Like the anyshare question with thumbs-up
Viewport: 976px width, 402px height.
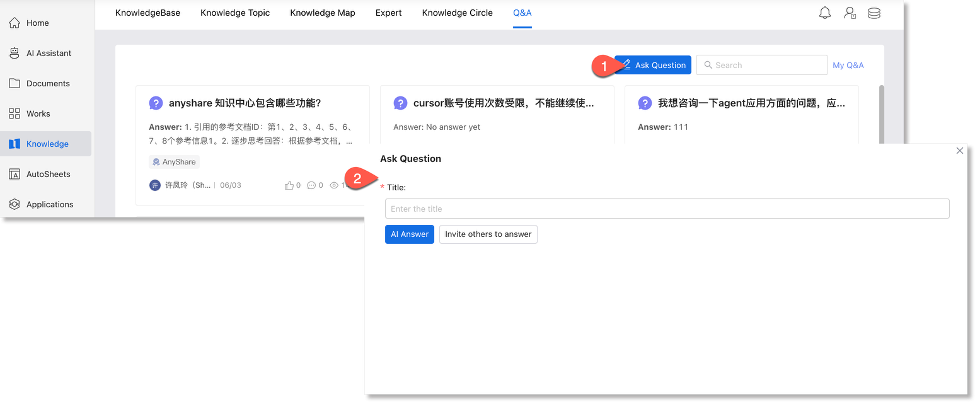coord(290,186)
